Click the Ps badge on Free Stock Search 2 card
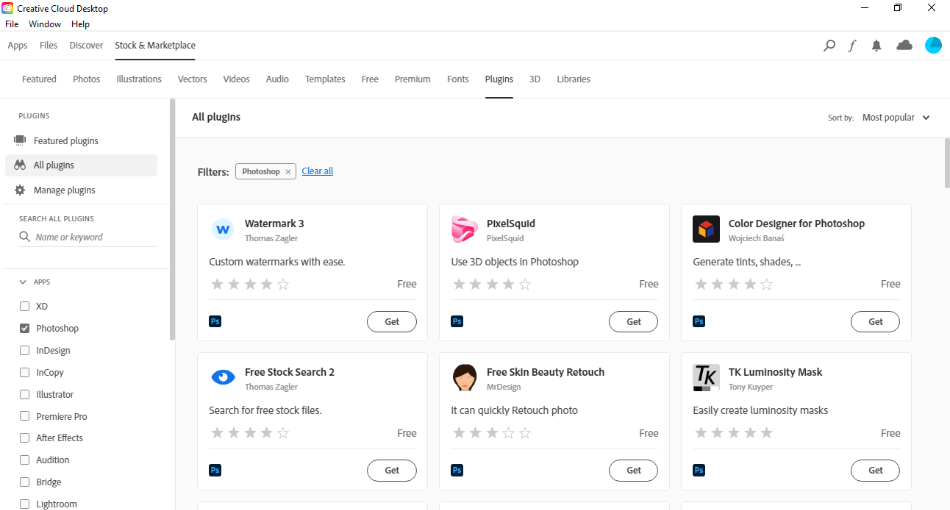Screen dimensions: 950x510 [215, 470]
